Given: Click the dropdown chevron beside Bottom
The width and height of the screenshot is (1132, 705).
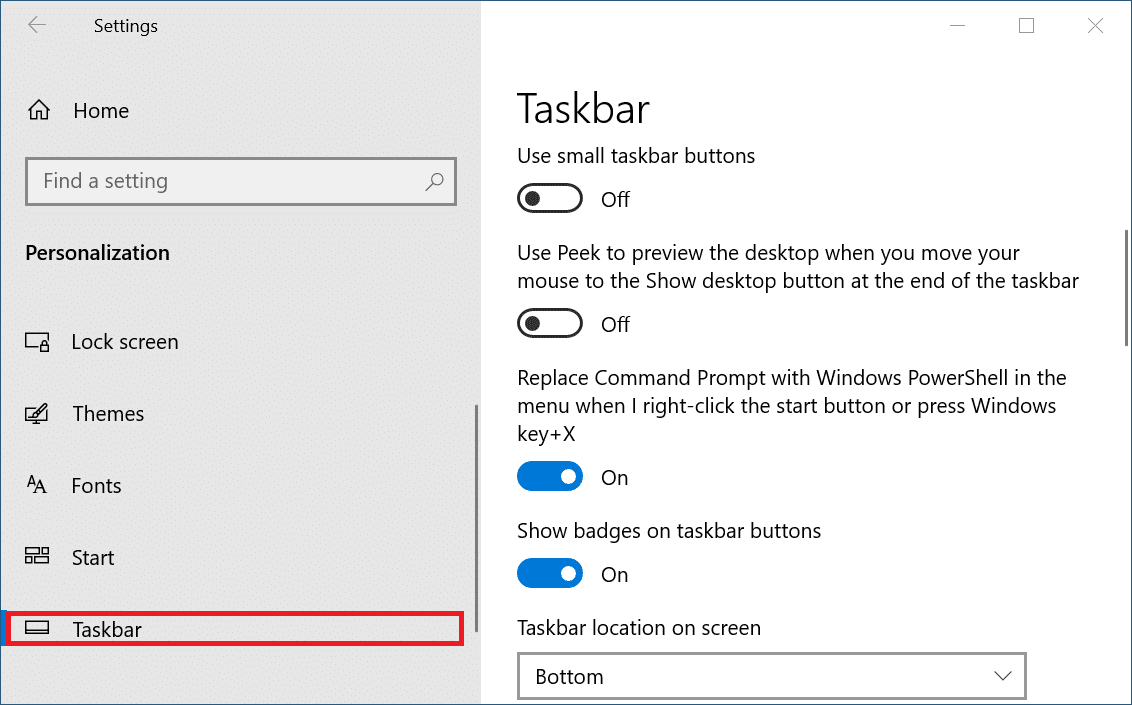Looking at the screenshot, I should [x=1003, y=677].
